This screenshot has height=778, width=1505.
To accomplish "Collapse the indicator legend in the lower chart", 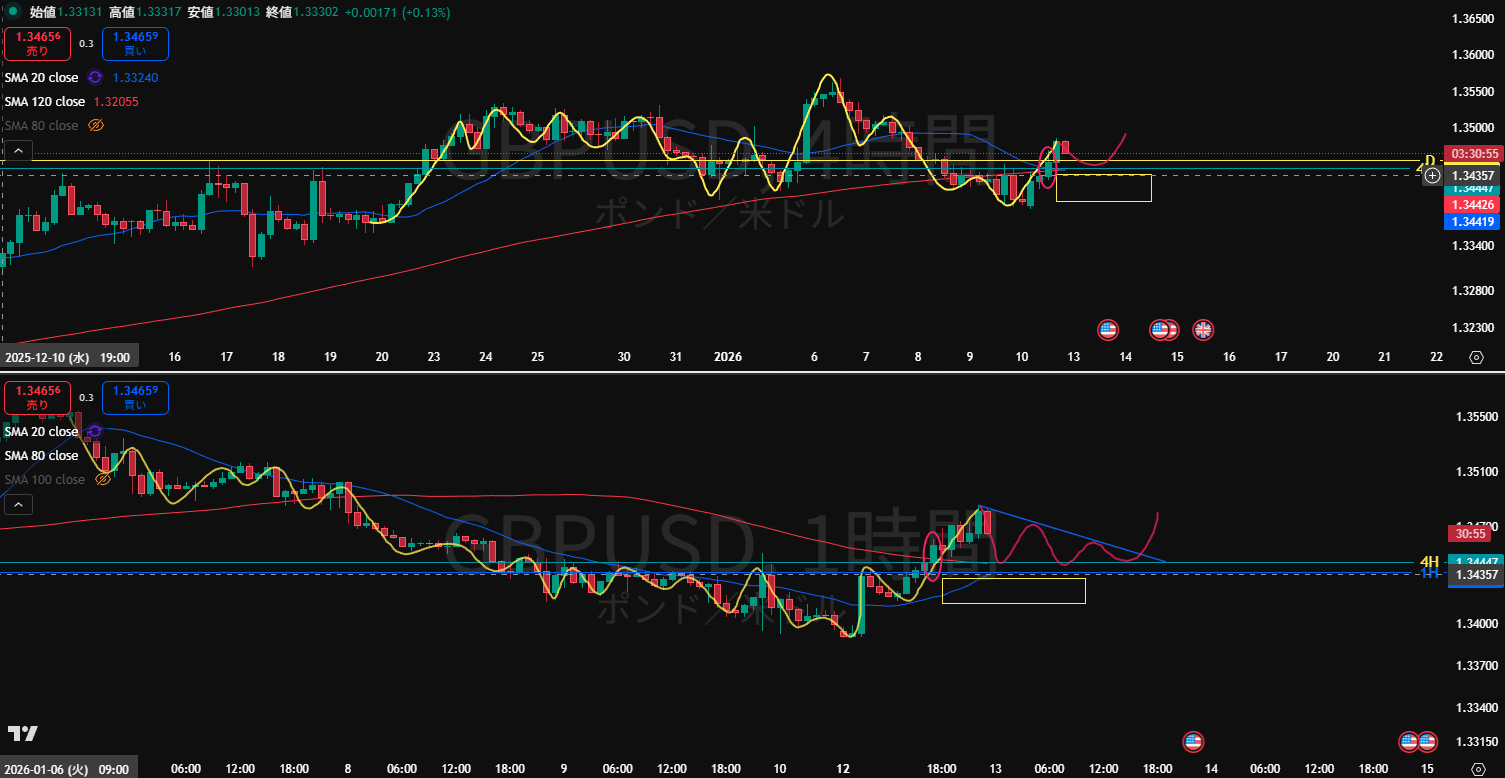I will pos(17,506).
